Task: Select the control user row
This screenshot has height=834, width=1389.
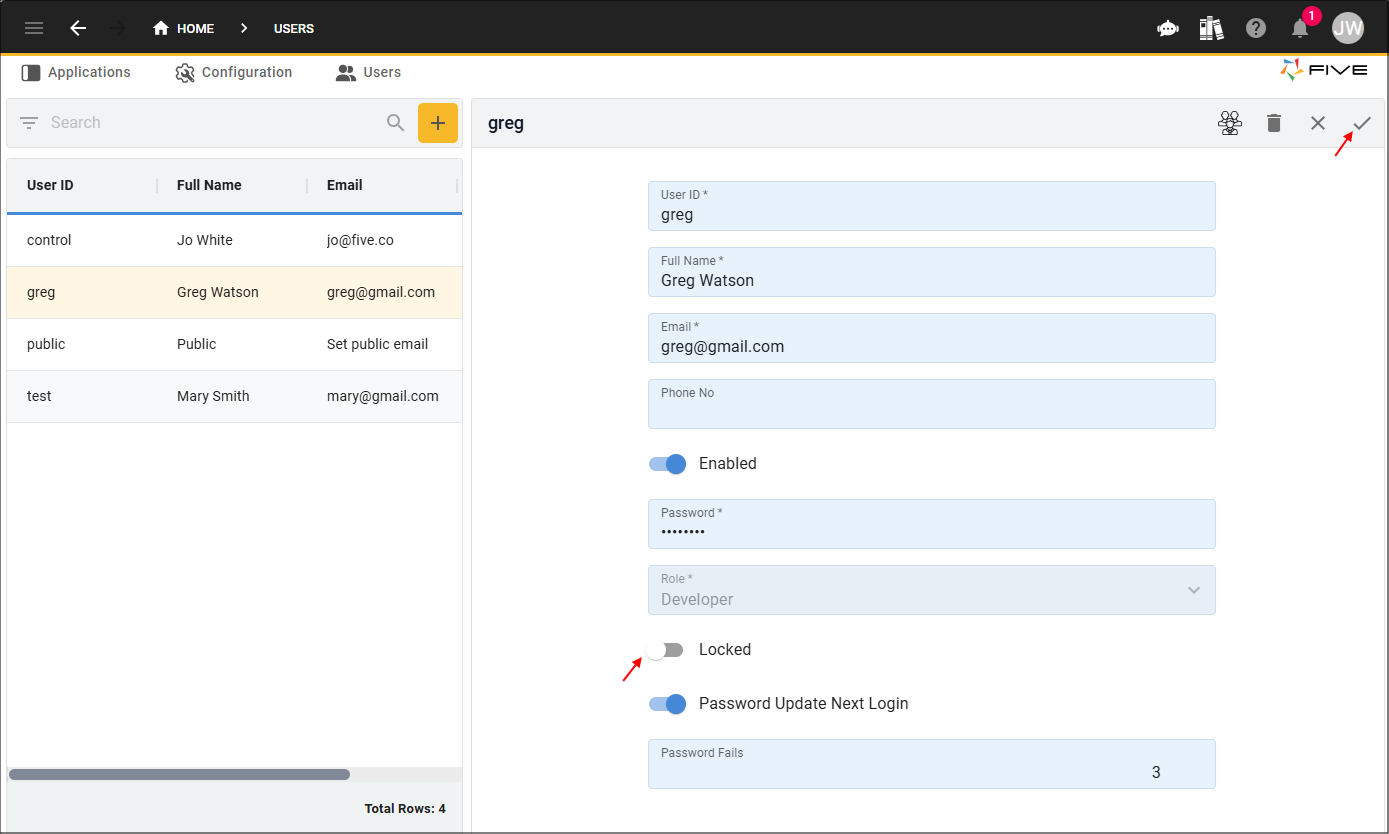Action: tap(234, 240)
